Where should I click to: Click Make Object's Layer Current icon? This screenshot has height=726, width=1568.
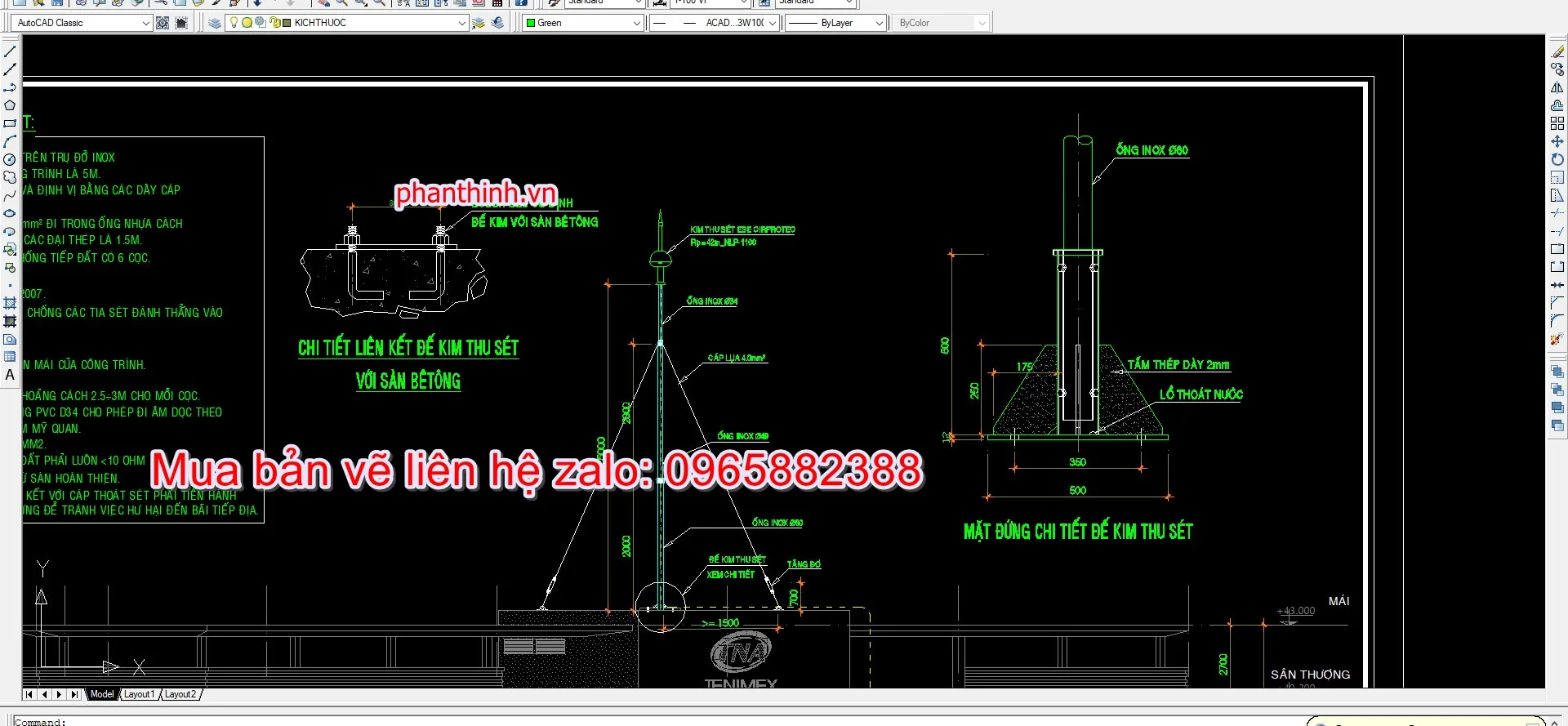click(479, 23)
